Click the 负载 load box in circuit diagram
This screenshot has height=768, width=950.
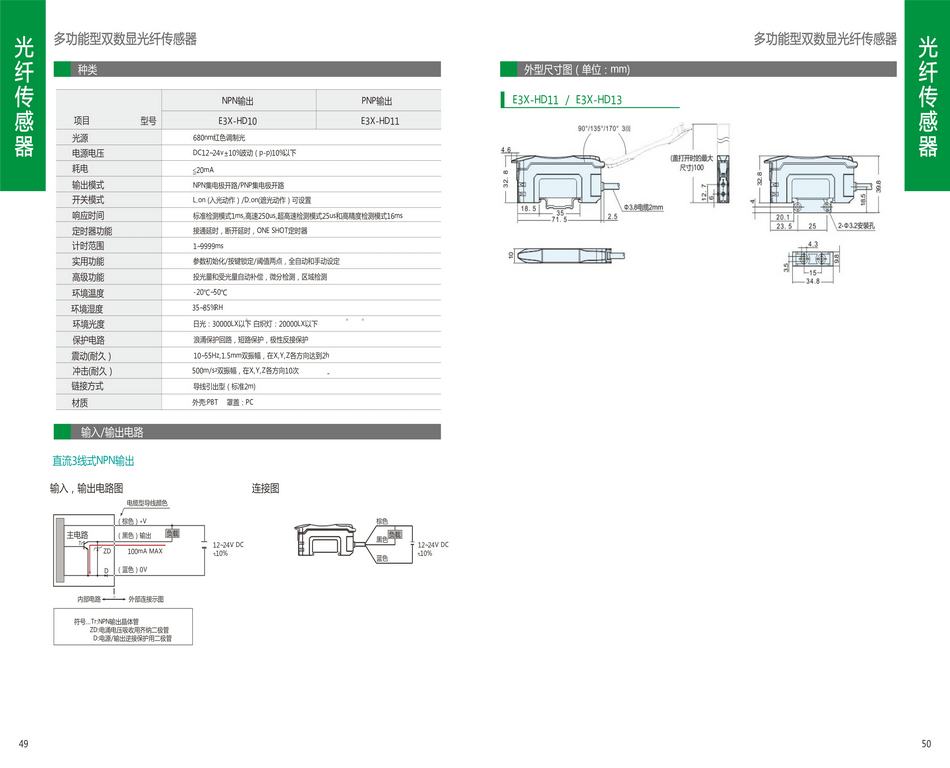(172, 534)
